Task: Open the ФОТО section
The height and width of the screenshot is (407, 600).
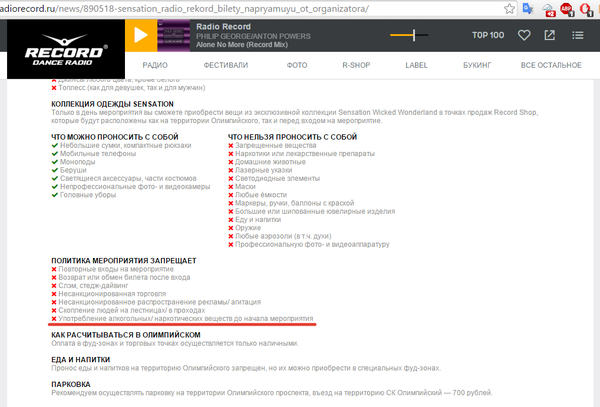Action: (297, 65)
